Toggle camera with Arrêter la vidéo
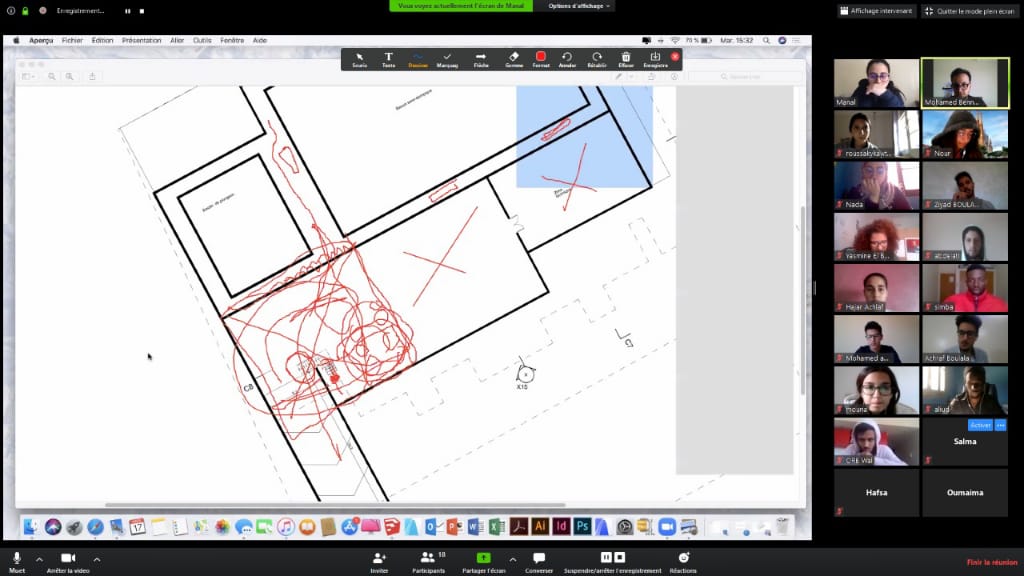The width and height of the screenshot is (1024, 576). click(68, 561)
